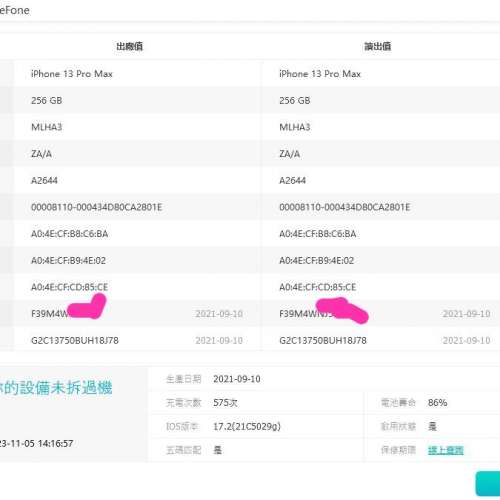500x500 pixels.
Task: Select A0:4E:CF:B9:4E:02 under 出廠值
Action: click(x=68, y=260)
